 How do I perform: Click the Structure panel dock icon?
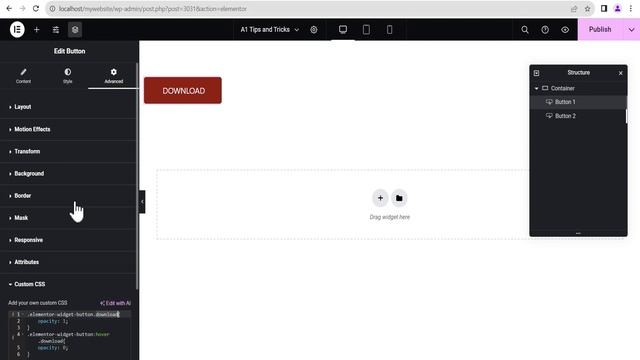coord(536,73)
